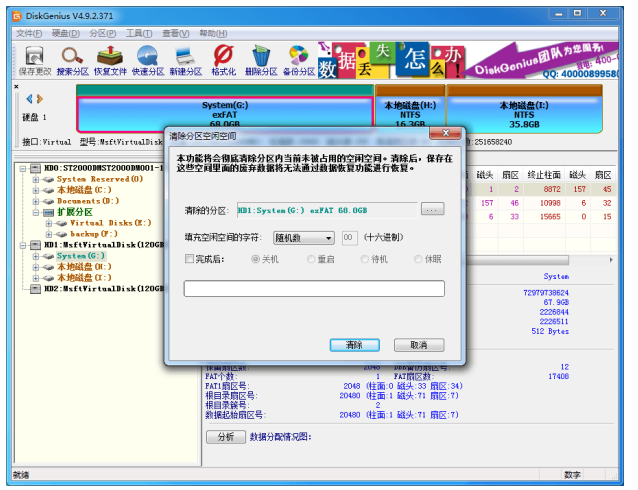Screen dimensions: 638x490
Task: Close the 清除分区空闲空间 dialog
Action: [x=446, y=133]
